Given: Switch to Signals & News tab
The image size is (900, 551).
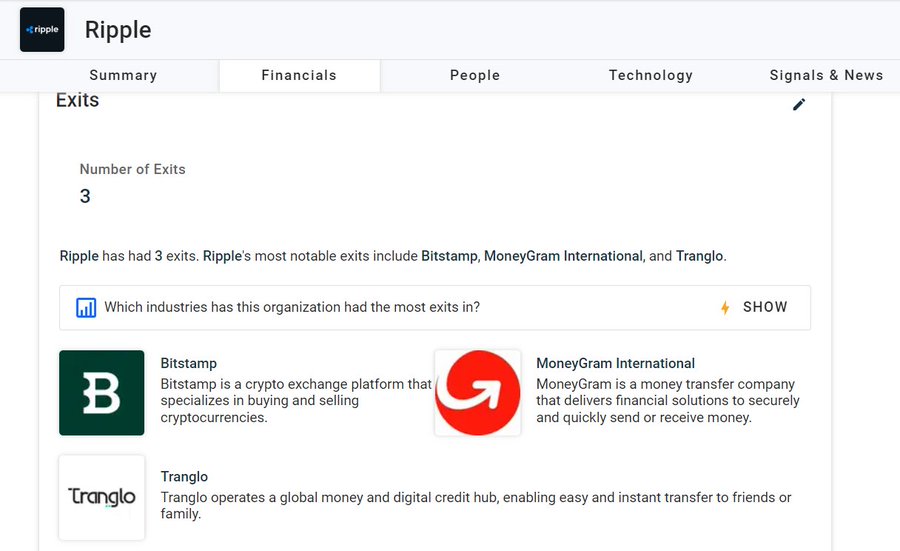Looking at the screenshot, I should [826, 75].
